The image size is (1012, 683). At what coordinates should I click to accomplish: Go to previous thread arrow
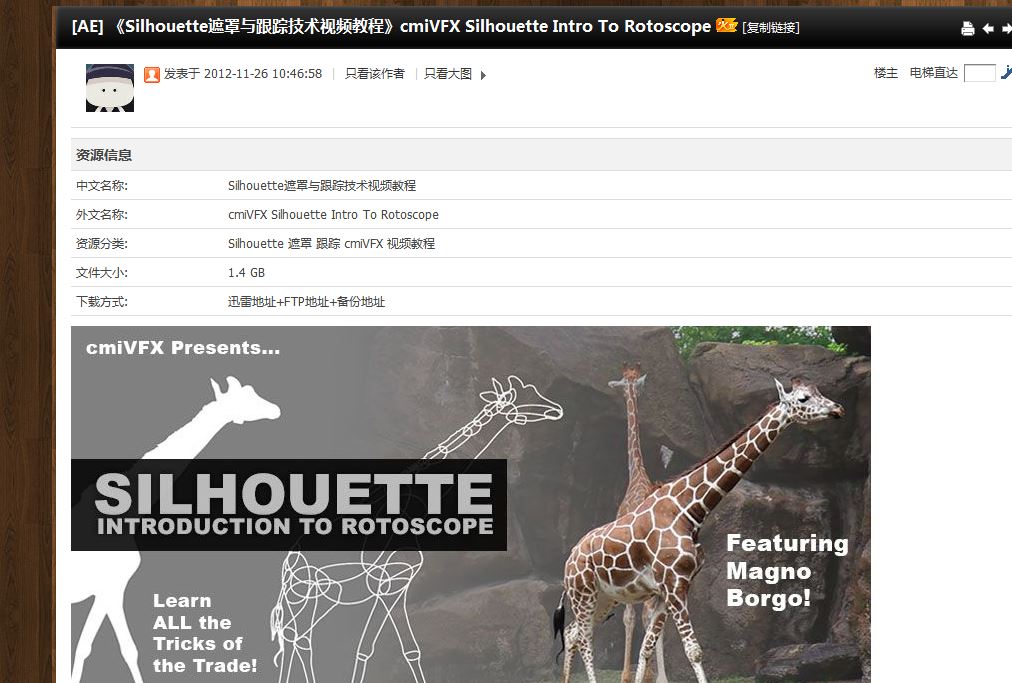point(987,28)
